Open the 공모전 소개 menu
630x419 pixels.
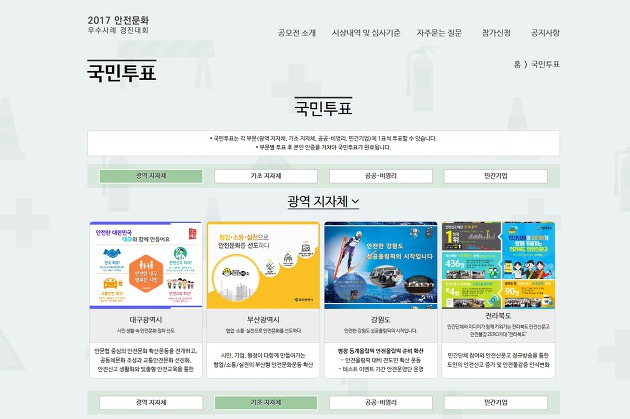click(297, 33)
